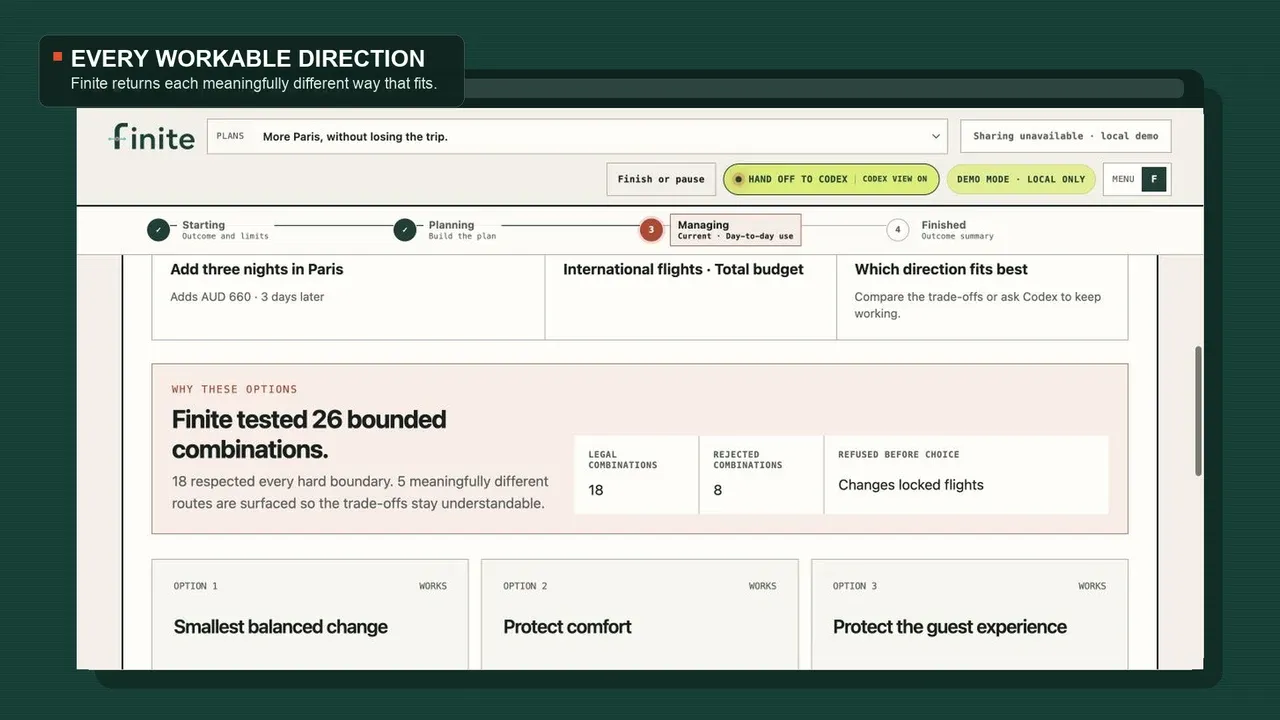1280x720 pixels.
Task: Open the Plans dropdown showing More Paris
Action: click(578, 137)
